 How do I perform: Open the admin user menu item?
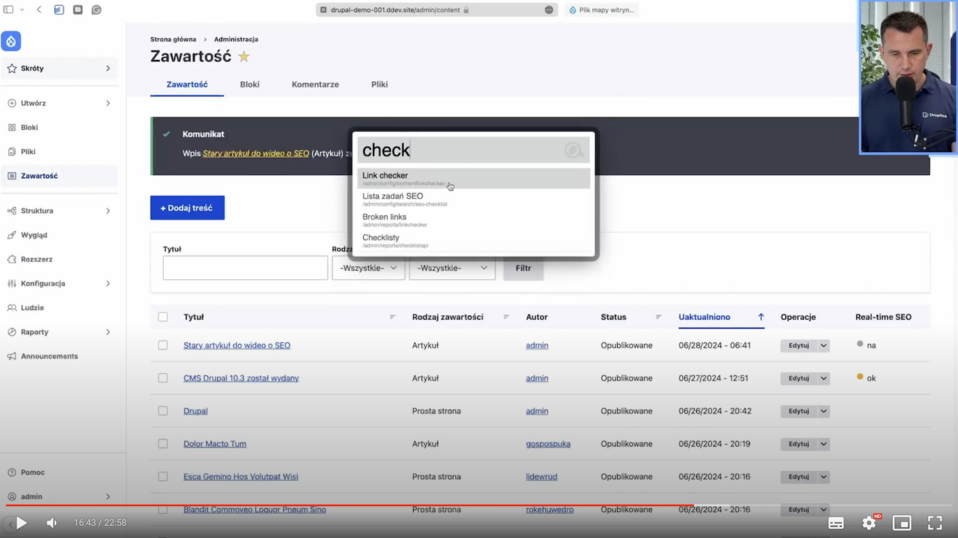coord(59,496)
